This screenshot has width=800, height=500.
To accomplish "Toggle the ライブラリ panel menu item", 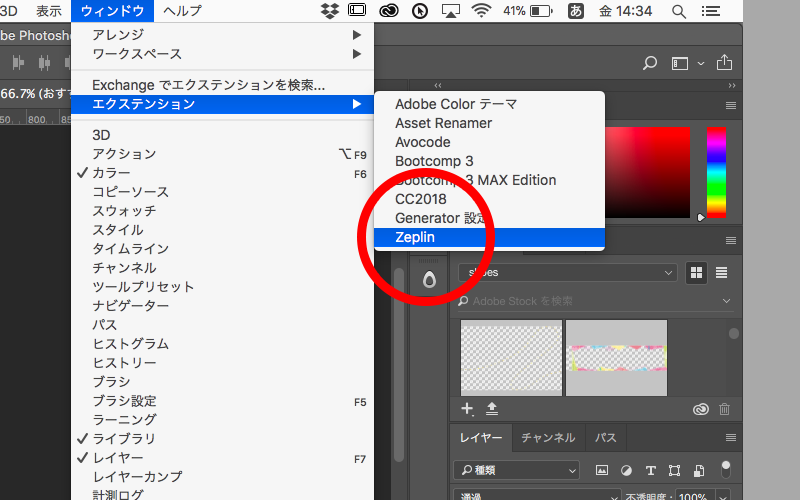I will pos(223,439).
